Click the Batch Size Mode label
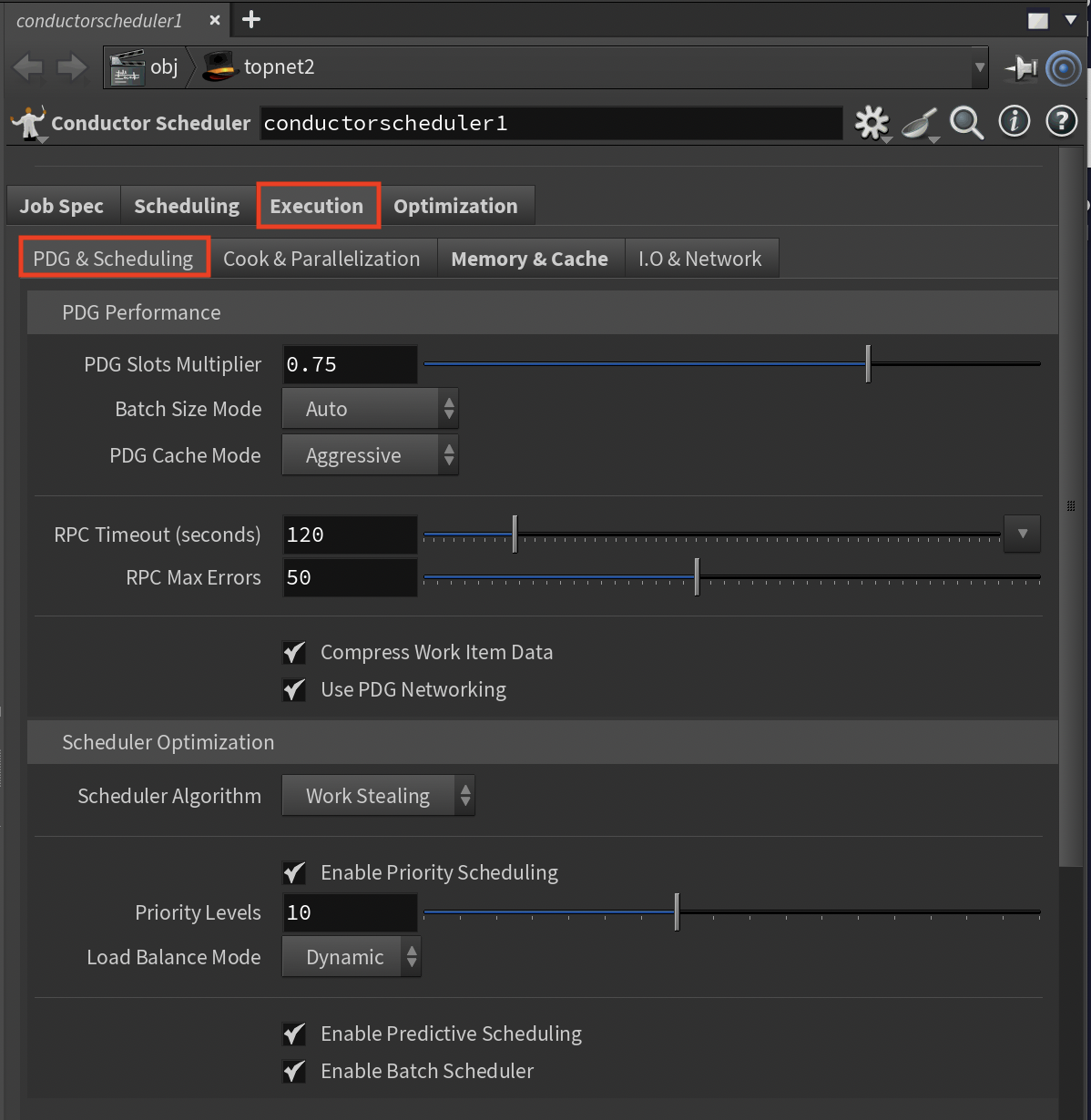 [189, 409]
